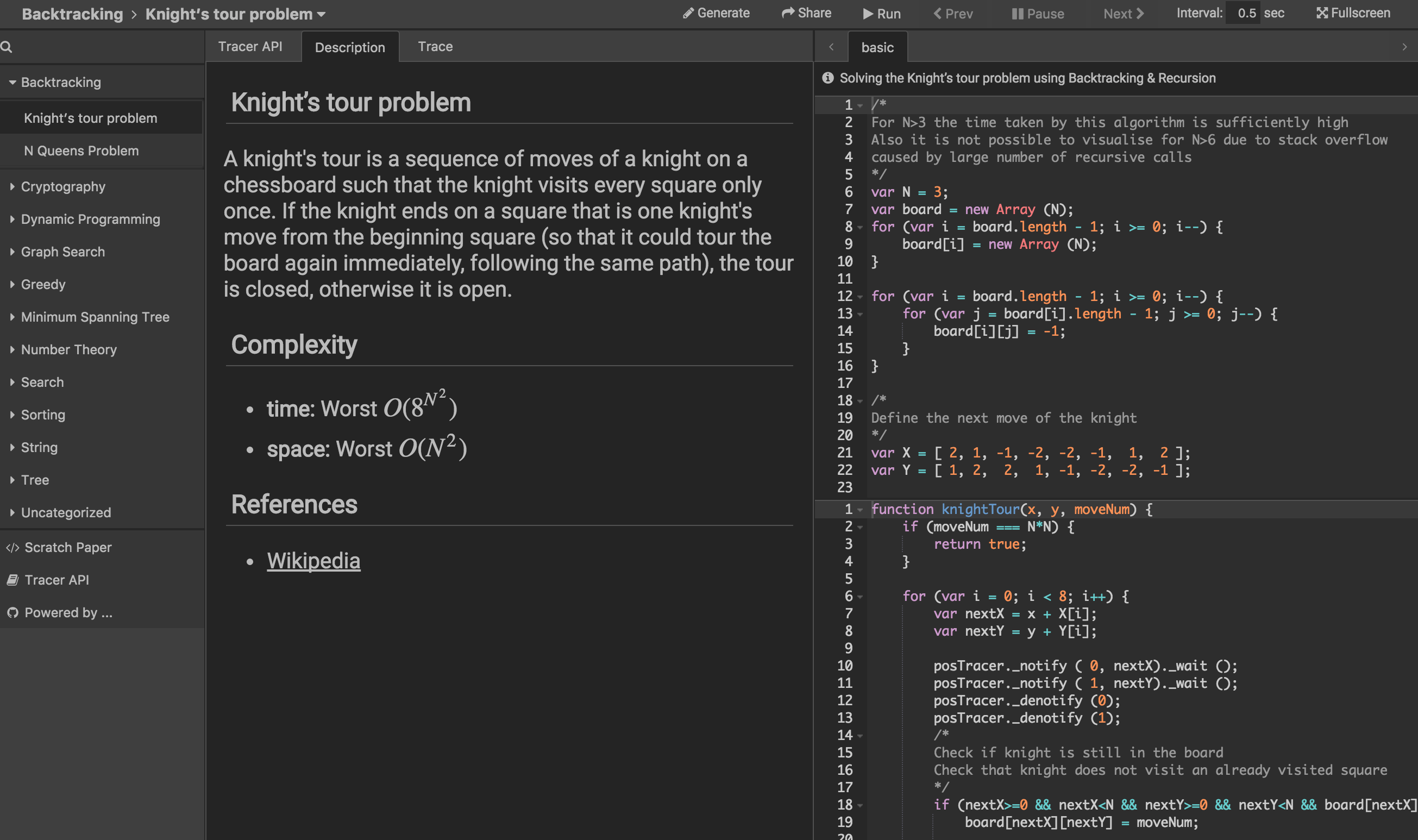Start the algorithm with Run

882,14
